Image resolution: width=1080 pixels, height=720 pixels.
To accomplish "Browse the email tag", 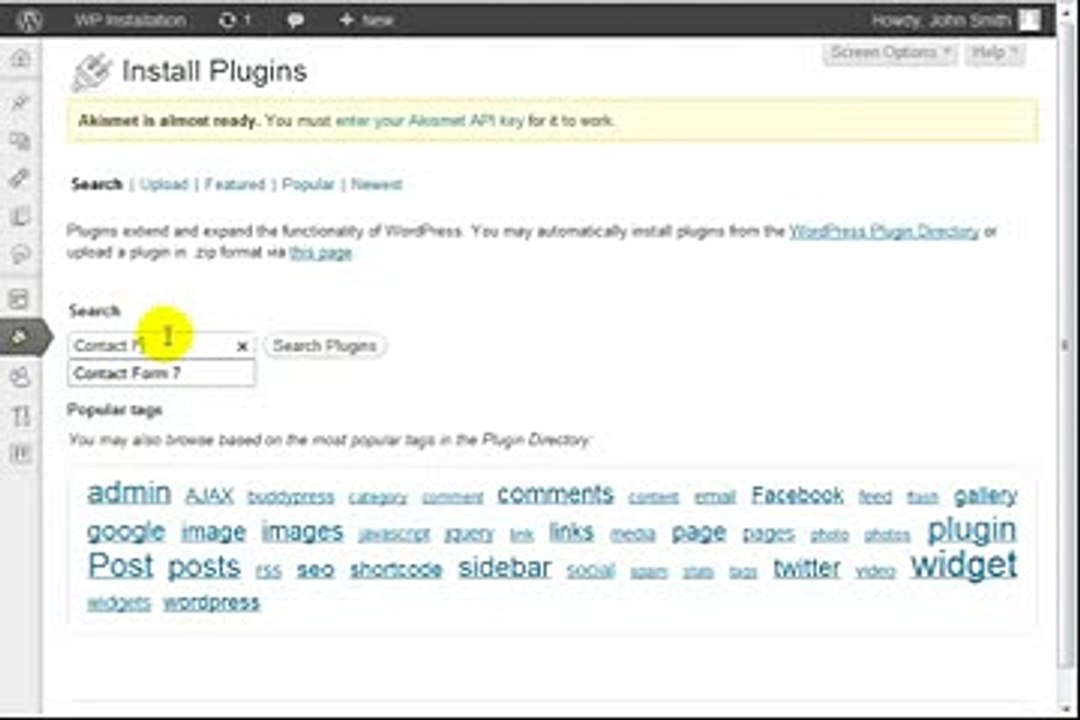I will pyautogui.click(x=715, y=497).
